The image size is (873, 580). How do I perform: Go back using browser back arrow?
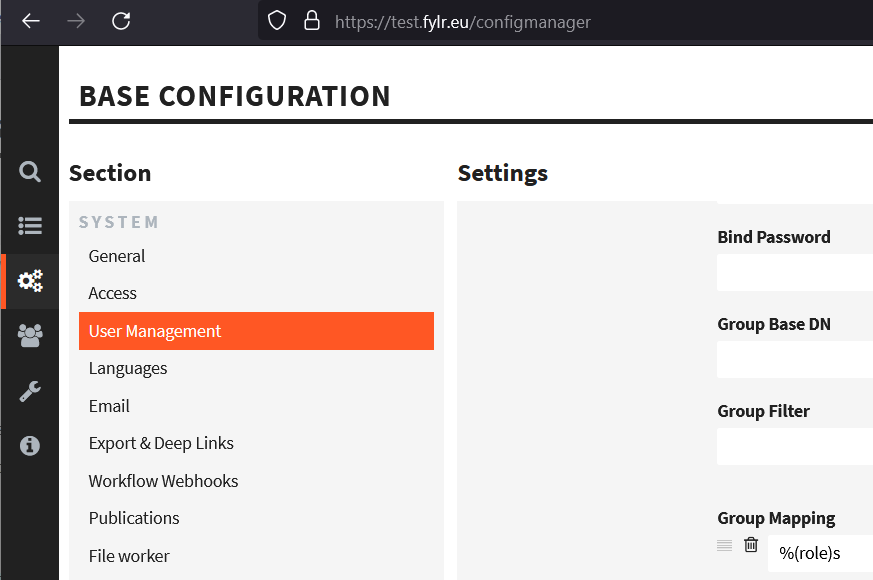click(31, 21)
